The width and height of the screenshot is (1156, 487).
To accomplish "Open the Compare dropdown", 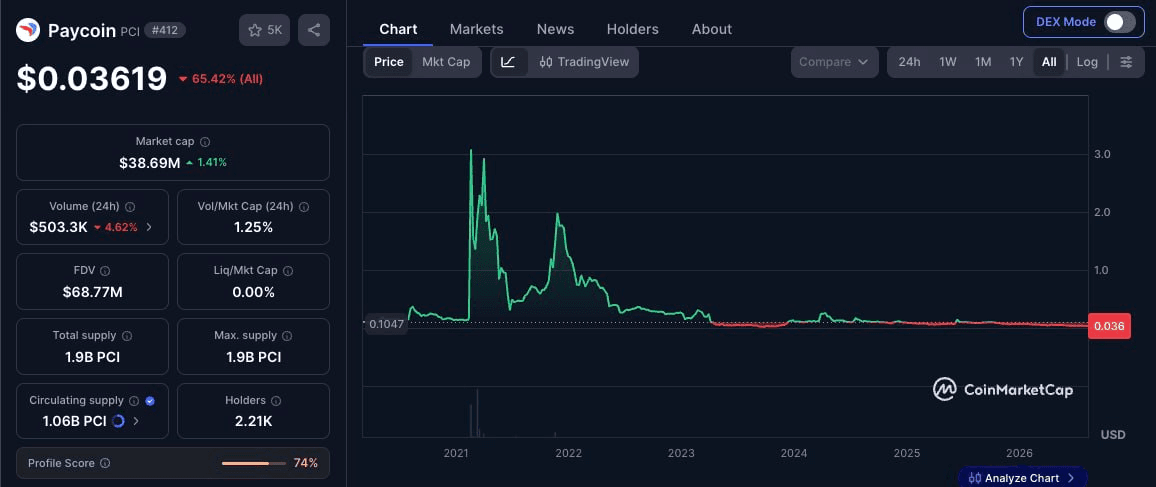I will 835,62.
